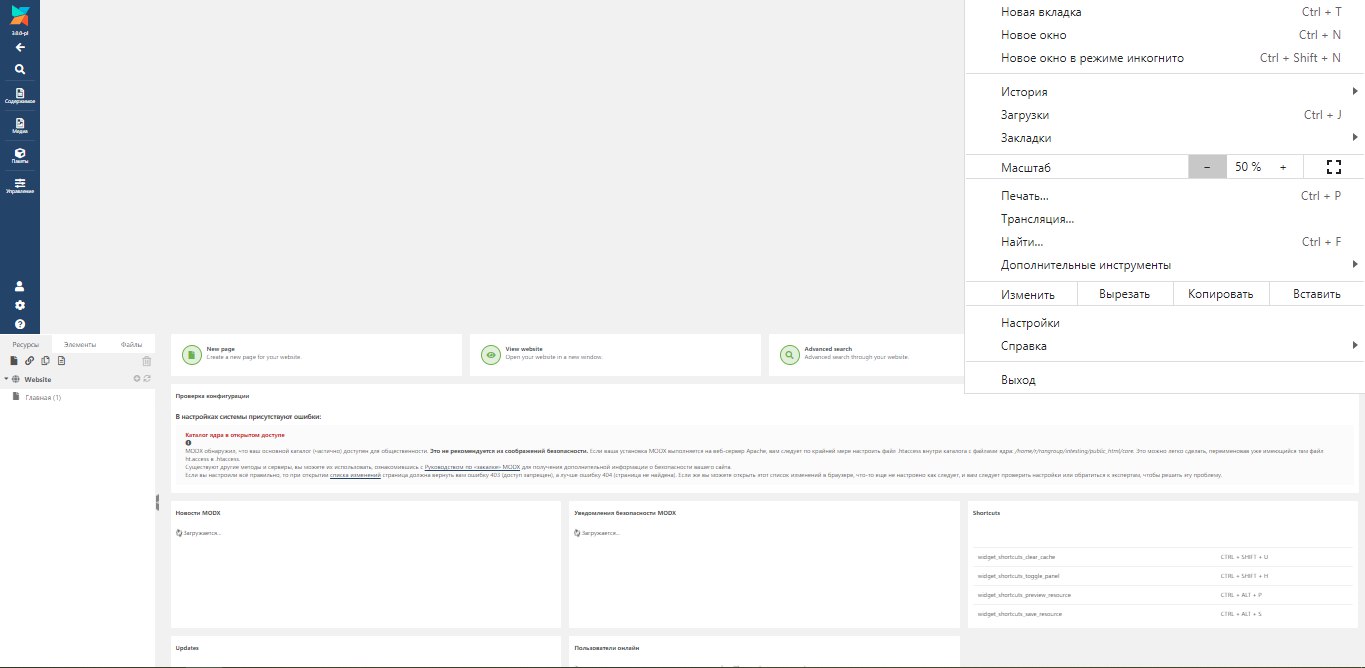Toggle the fullscreen mode icon
Image resolution: width=1365 pixels, height=668 pixels.
[1333, 167]
